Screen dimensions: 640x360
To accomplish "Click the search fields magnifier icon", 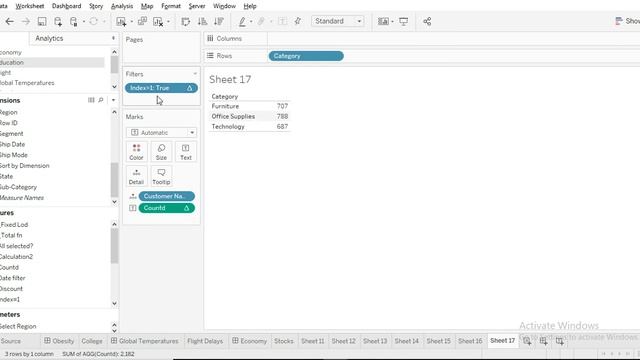I will (x=101, y=100).
